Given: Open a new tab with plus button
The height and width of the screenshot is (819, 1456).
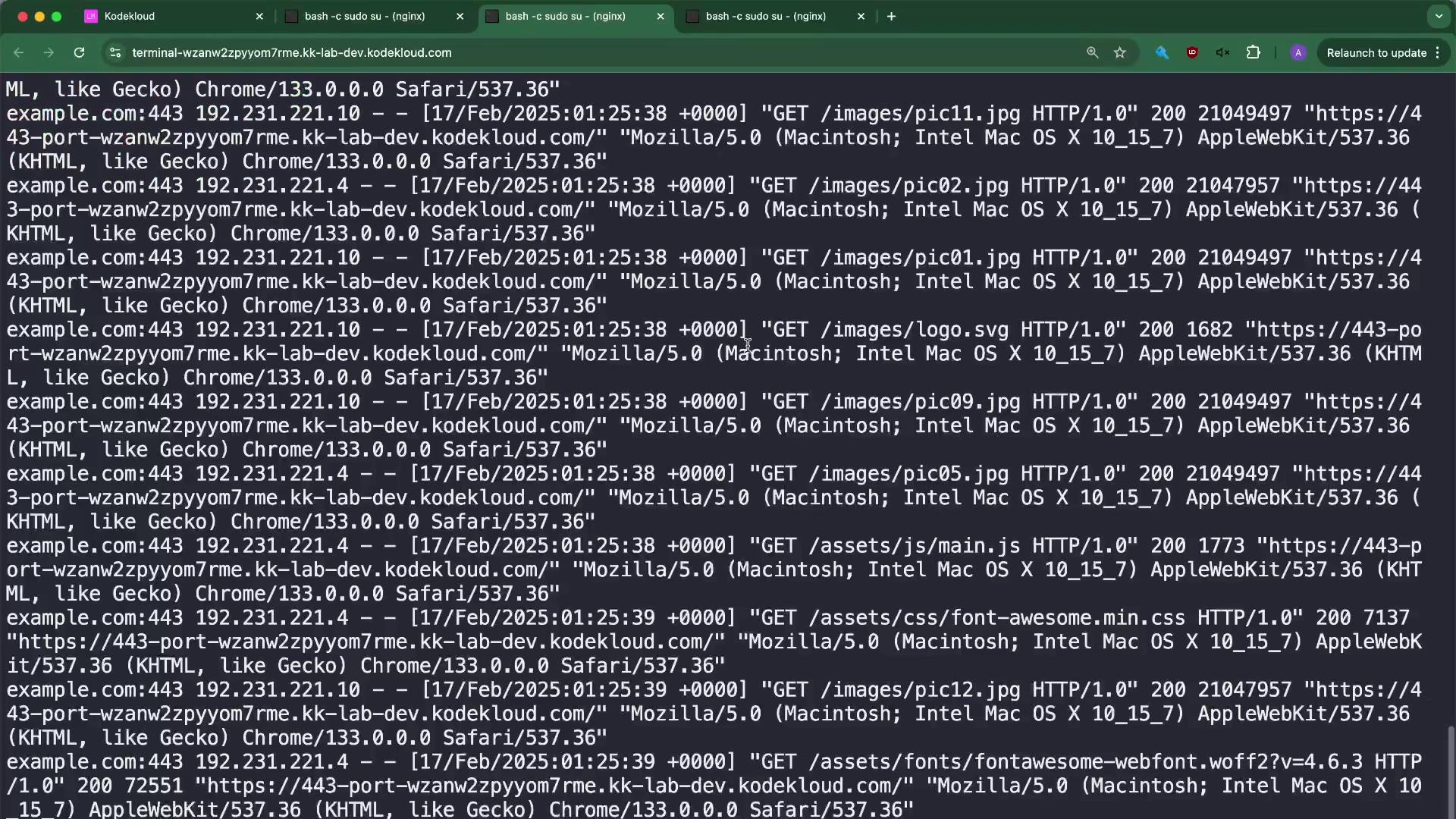Looking at the screenshot, I should [891, 16].
